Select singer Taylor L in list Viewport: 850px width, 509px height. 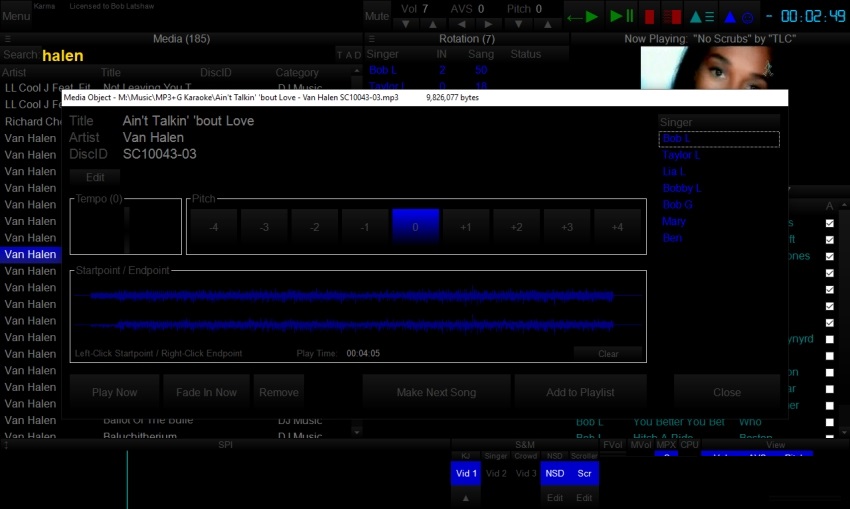(681, 155)
